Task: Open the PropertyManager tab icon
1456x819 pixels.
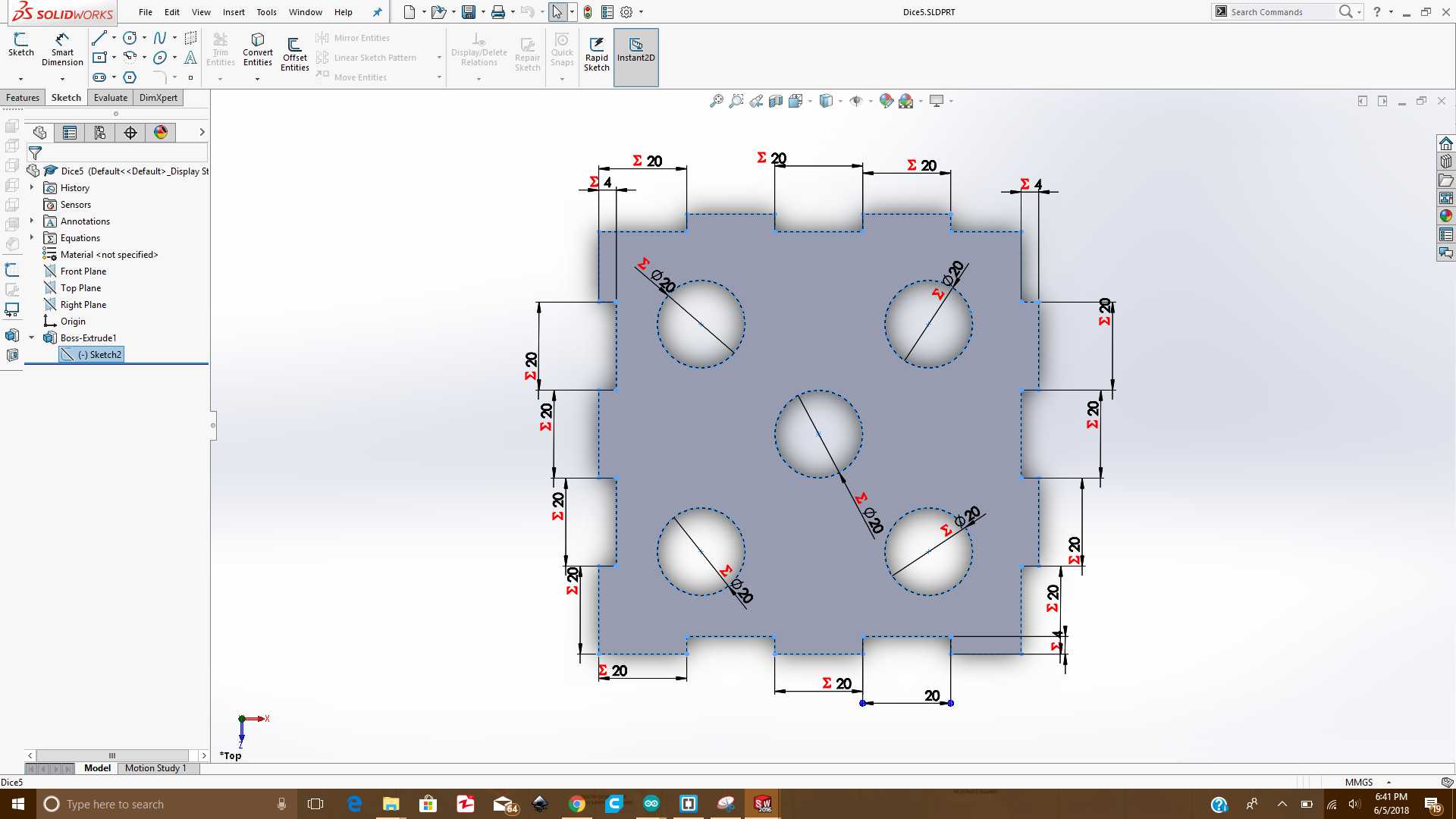Action: 70,133
